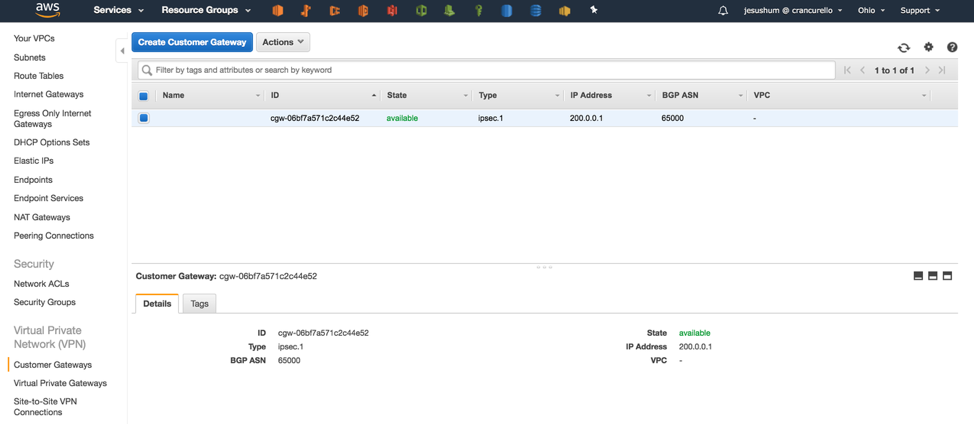Open the Support dropdown menu
The height and width of the screenshot is (424, 974).
920,11
